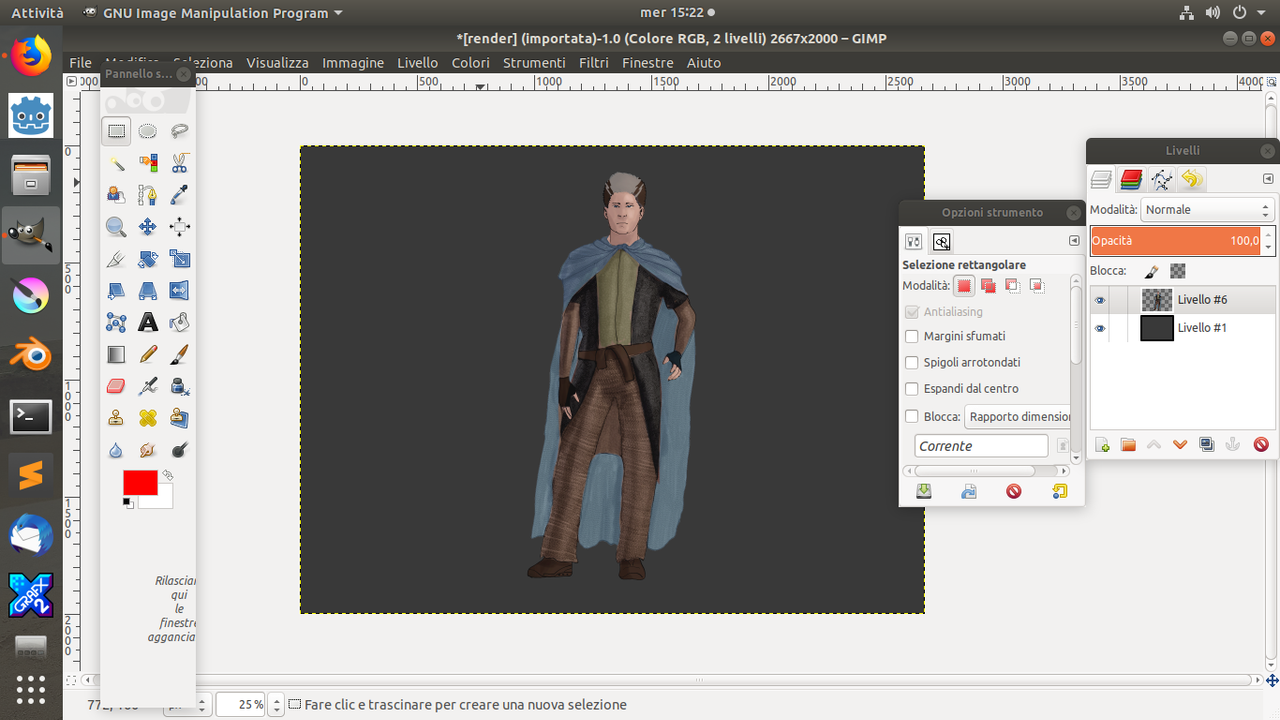
Task: Select the Bucket Fill tool
Action: point(180,323)
